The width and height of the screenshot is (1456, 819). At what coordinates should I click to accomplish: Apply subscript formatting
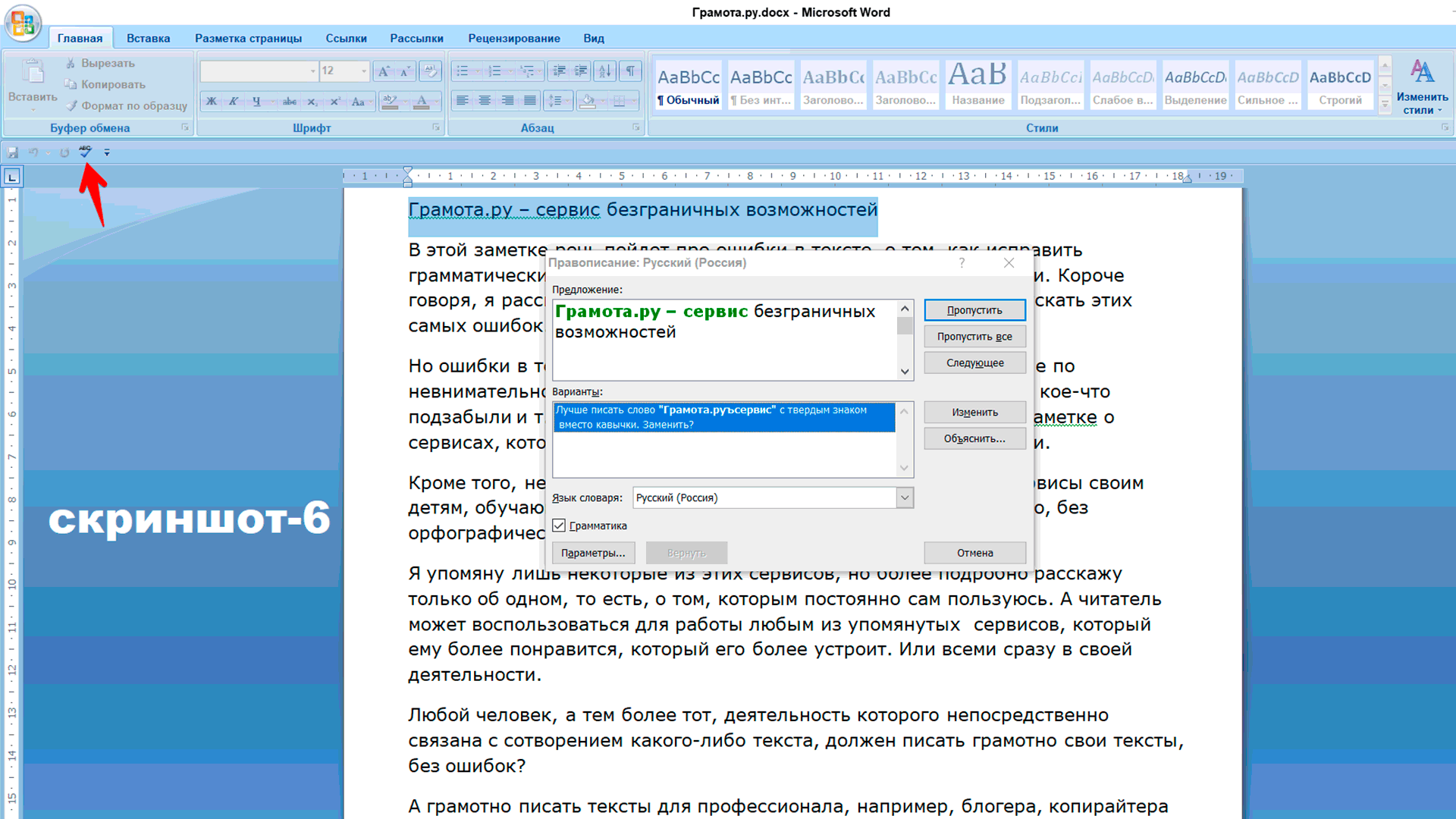point(312,101)
